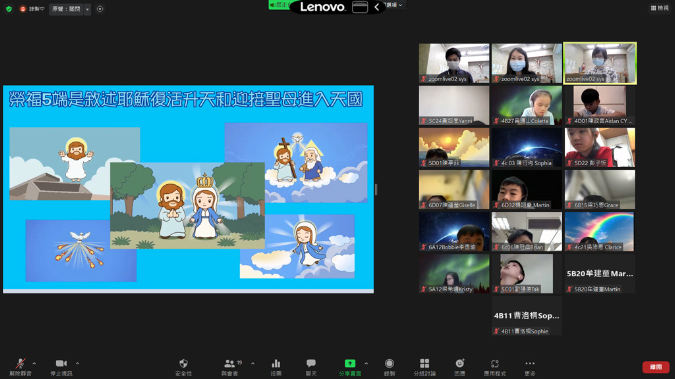
Task: Select the 4B27 Colette video tile
Action: coord(527,105)
